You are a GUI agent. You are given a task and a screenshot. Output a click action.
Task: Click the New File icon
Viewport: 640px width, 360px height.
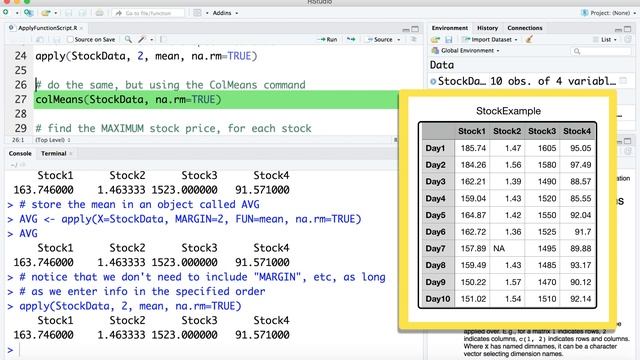[6, 13]
